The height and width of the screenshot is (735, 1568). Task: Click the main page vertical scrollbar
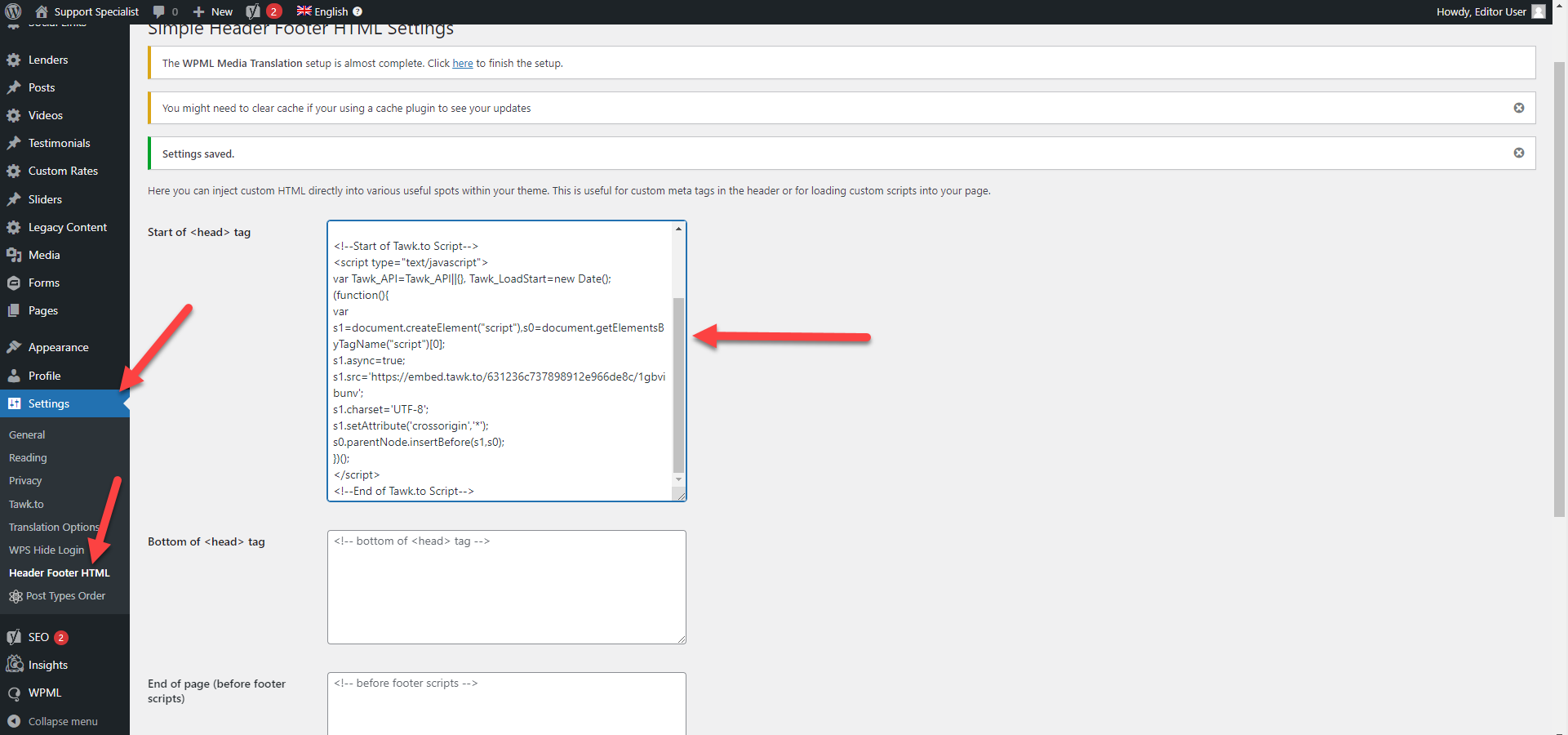[1559, 289]
